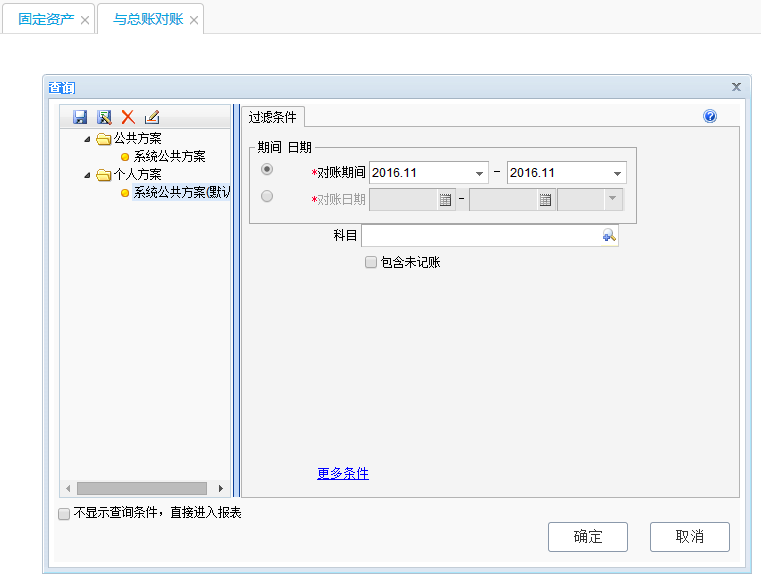The height and width of the screenshot is (583, 761).
Task: Check 不显示查询条件，直接进入报表 option
Action: pyautogui.click(x=64, y=514)
